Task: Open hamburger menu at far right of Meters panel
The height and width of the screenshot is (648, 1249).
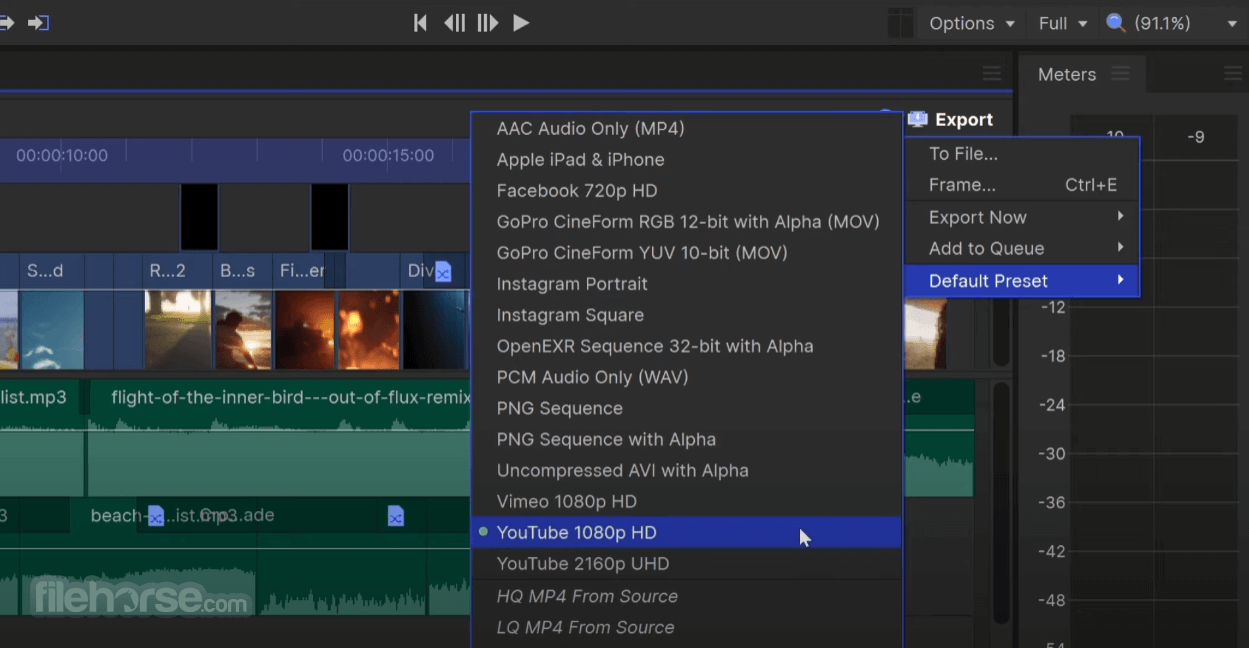Action: pos(1232,73)
